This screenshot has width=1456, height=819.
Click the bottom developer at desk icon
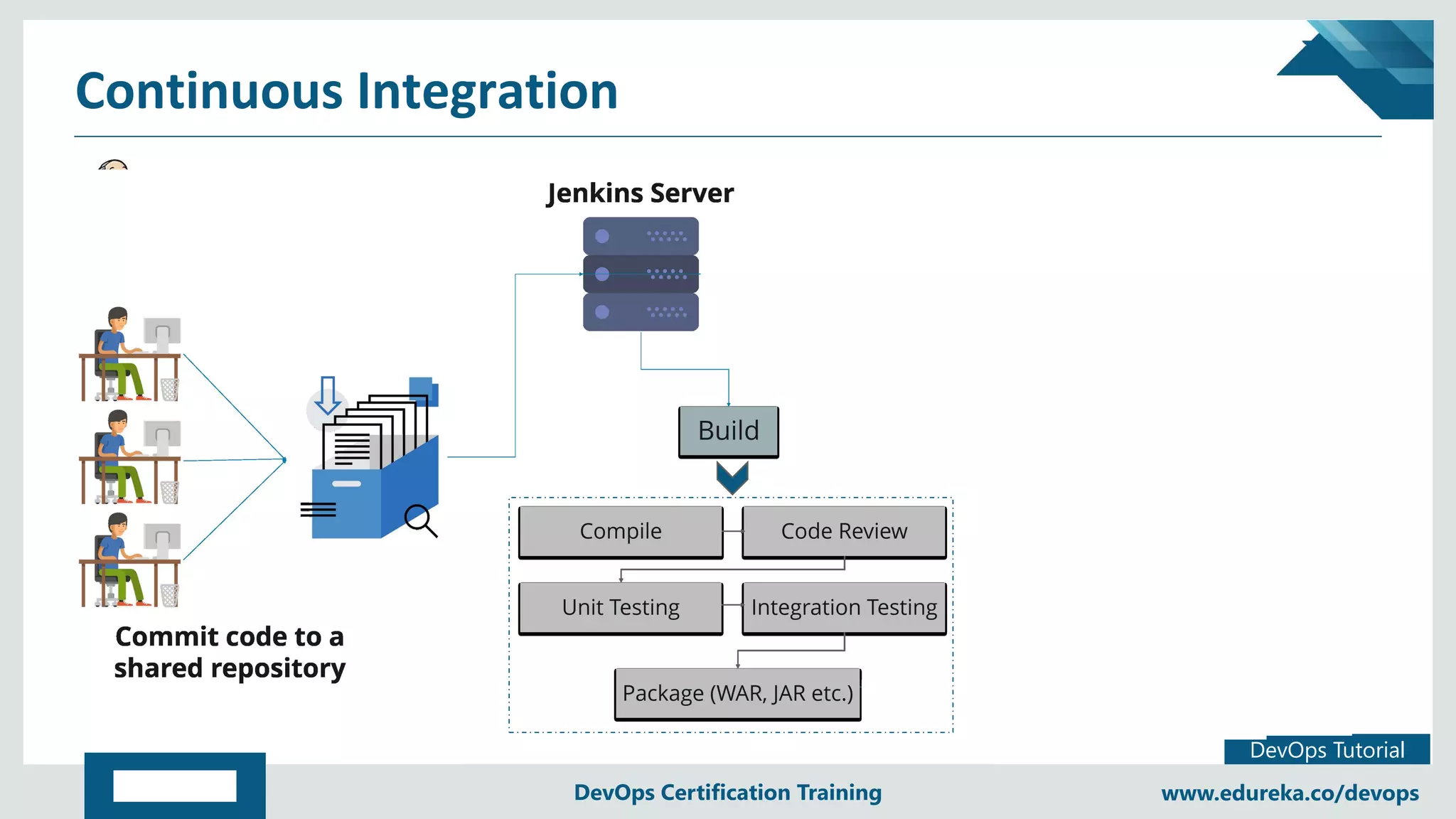coord(129,560)
